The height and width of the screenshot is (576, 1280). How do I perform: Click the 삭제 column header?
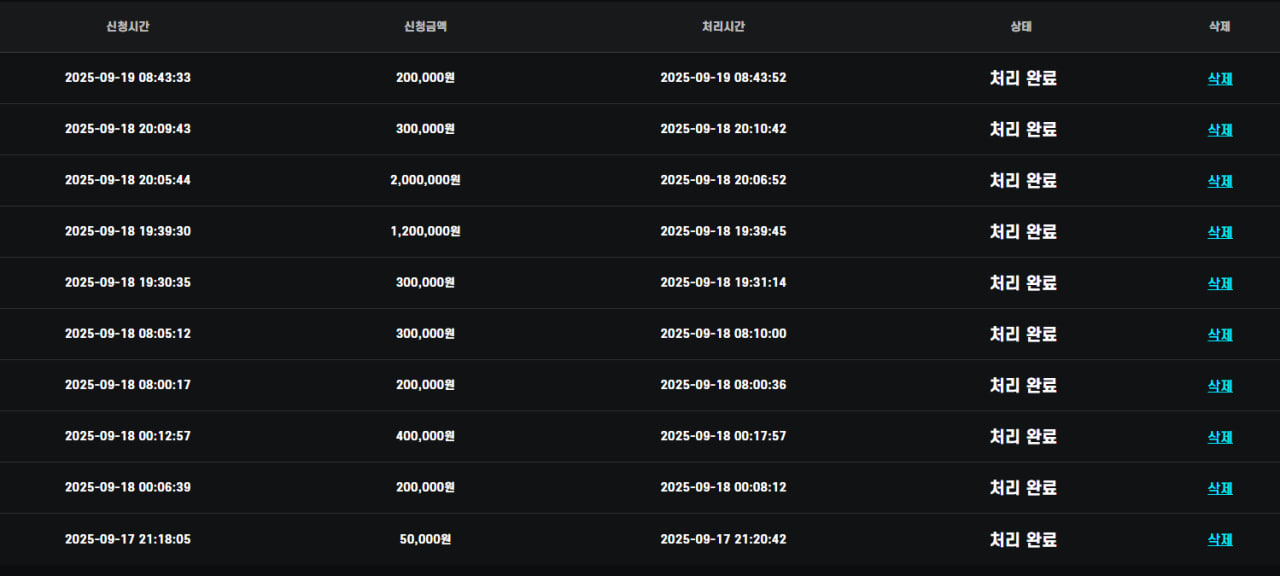coord(1219,27)
